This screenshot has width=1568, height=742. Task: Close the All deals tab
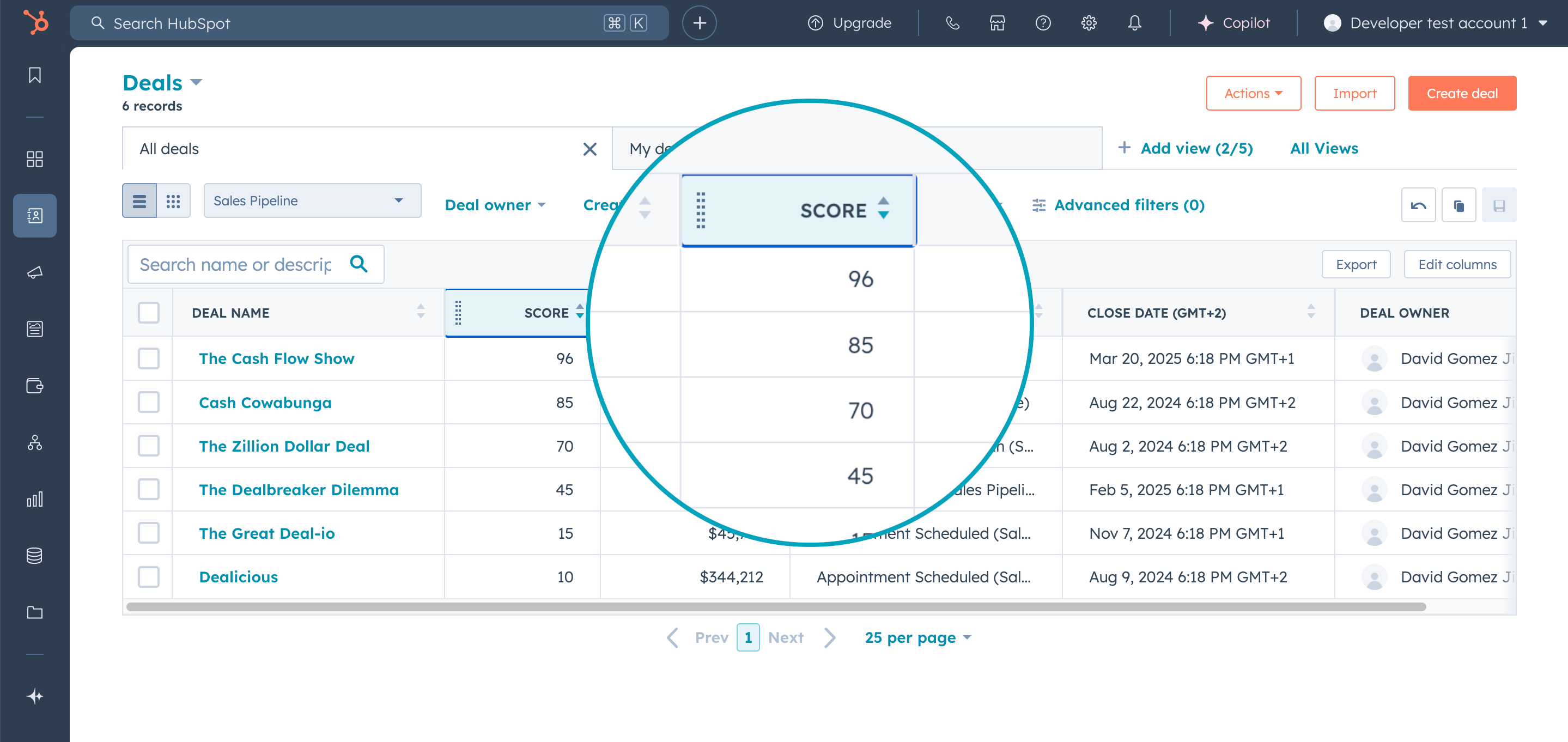point(589,149)
